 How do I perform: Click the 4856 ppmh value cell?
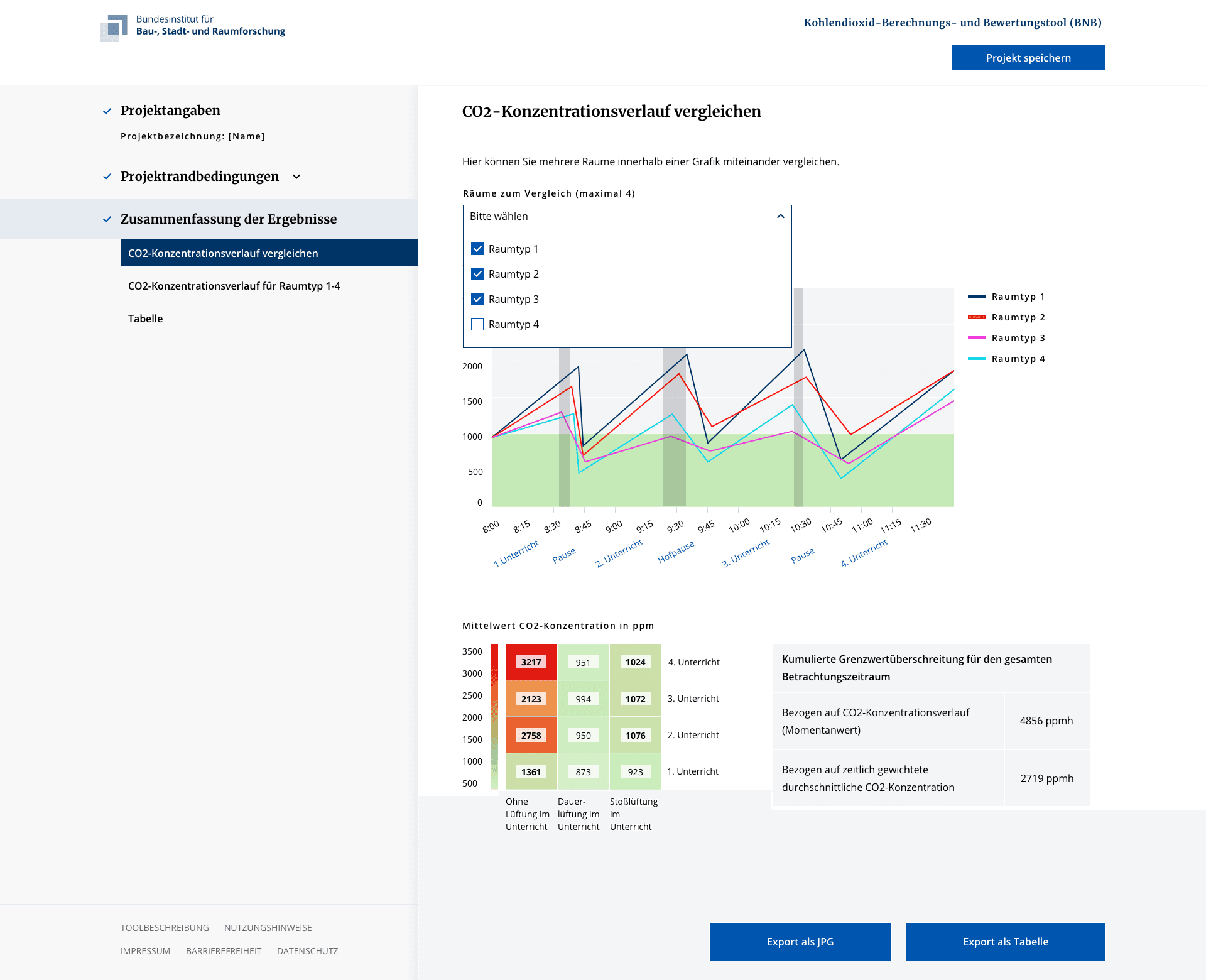1046,721
